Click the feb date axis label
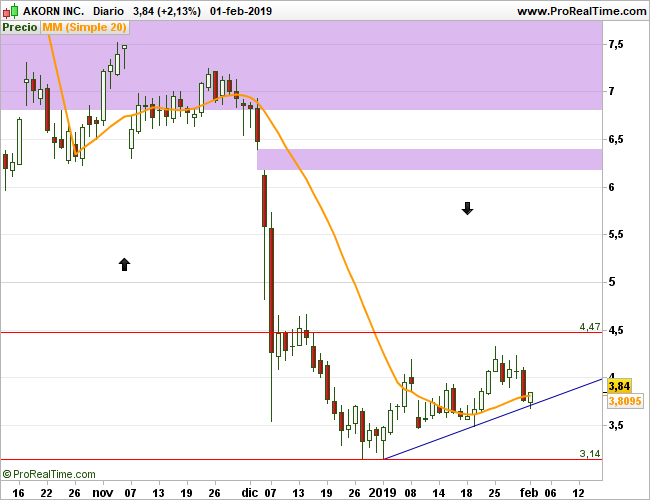This screenshot has height=500, width=650. click(529, 493)
